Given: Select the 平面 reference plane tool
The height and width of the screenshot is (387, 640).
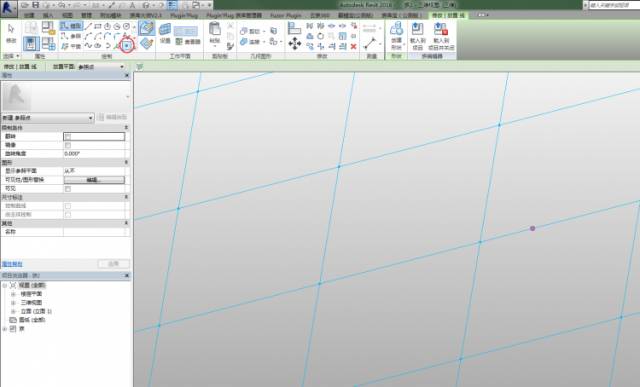Looking at the screenshot, I should click(71, 46).
